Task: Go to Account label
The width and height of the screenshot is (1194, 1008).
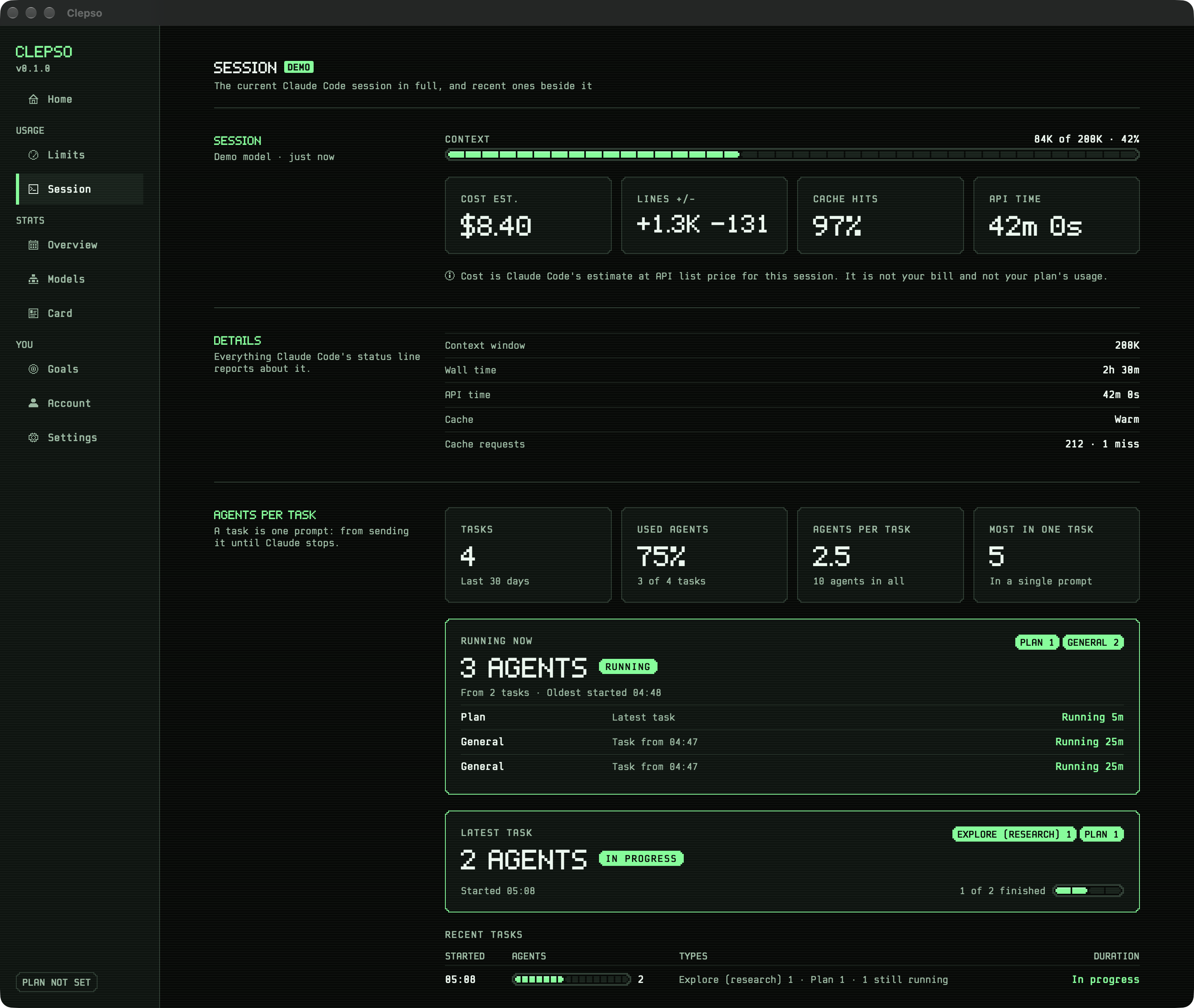Action: (x=69, y=403)
